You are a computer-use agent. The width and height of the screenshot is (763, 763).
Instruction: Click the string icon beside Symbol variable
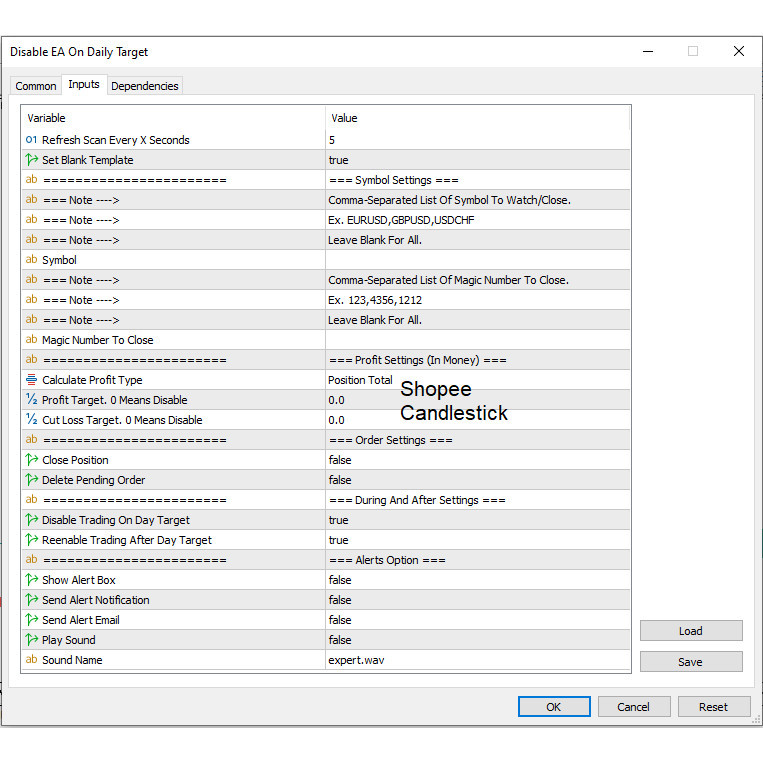[31, 260]
